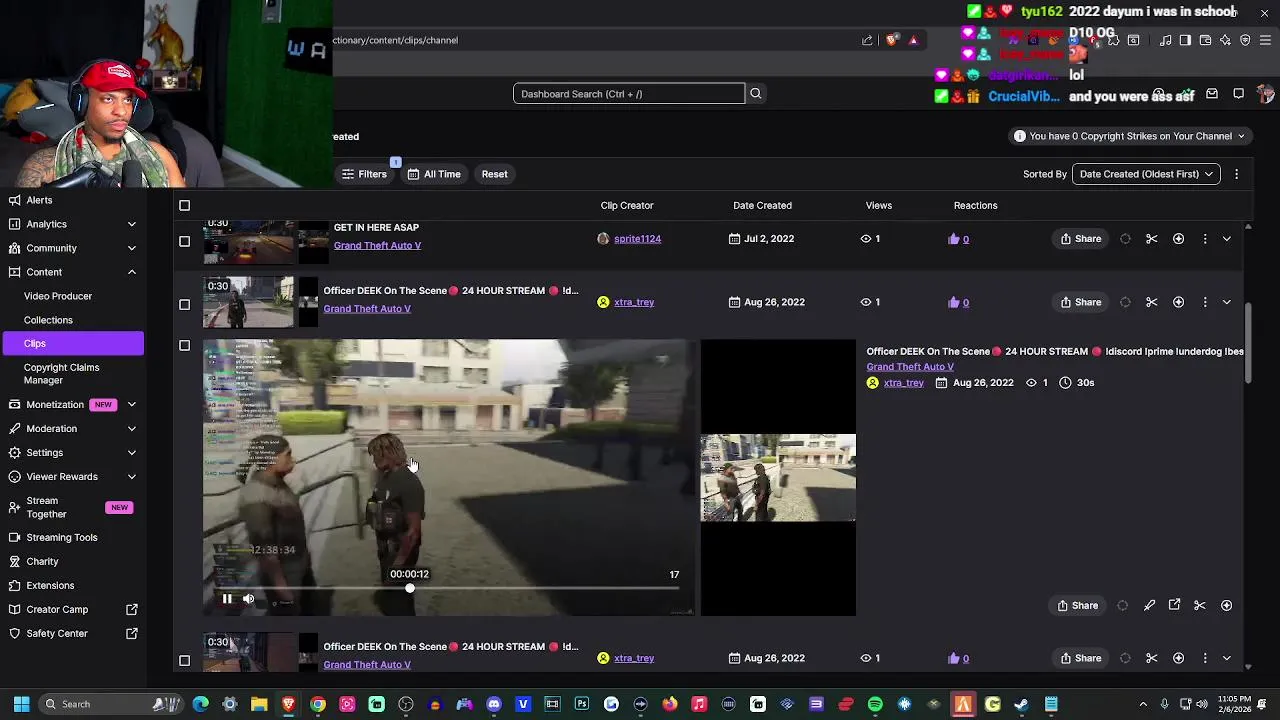
Task: Share the GET IN HERE ASAP clip
Action: click(x=1080, y=239)
